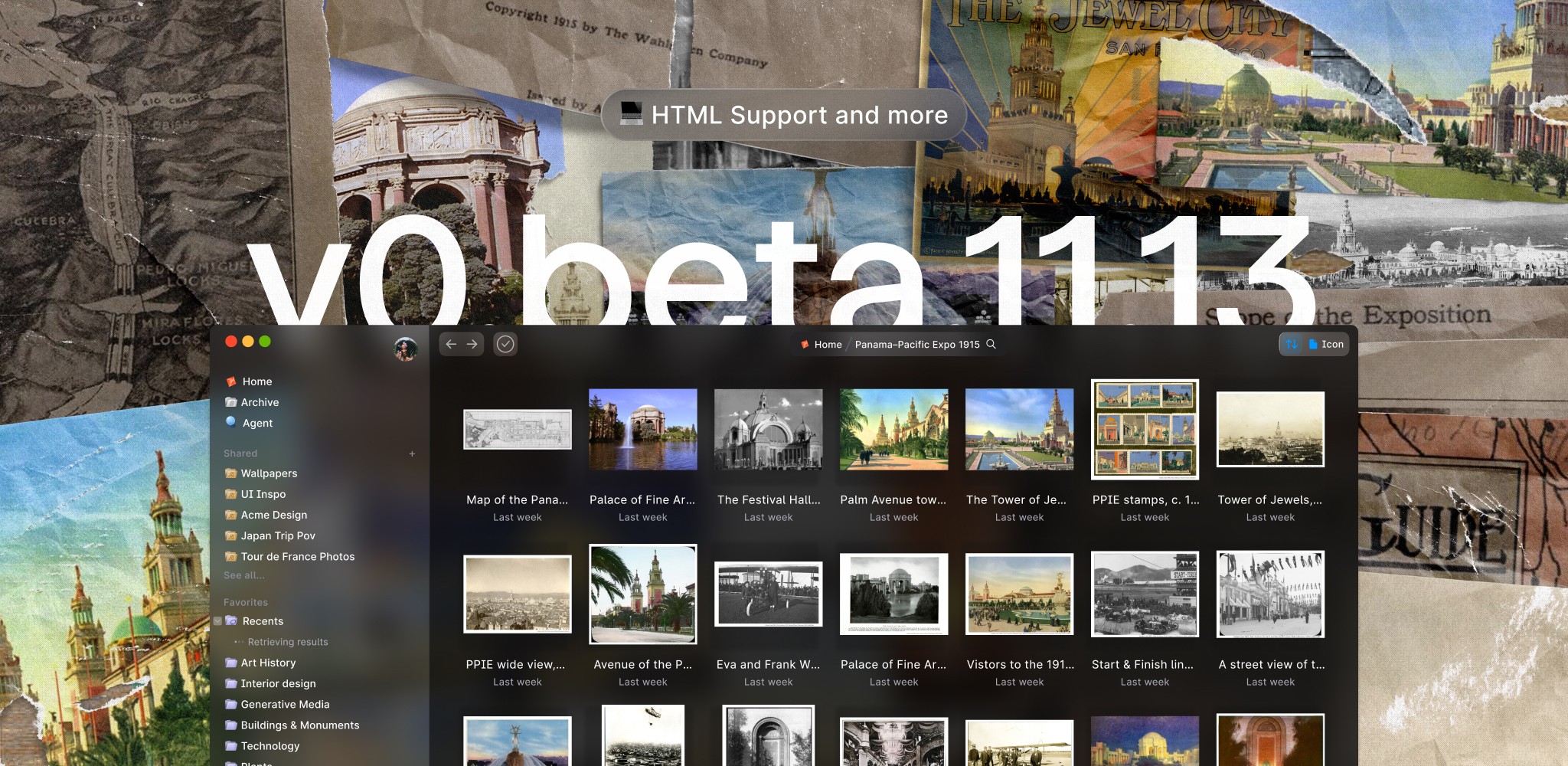Click the Archive box icon in sidebar

[230, 402]
